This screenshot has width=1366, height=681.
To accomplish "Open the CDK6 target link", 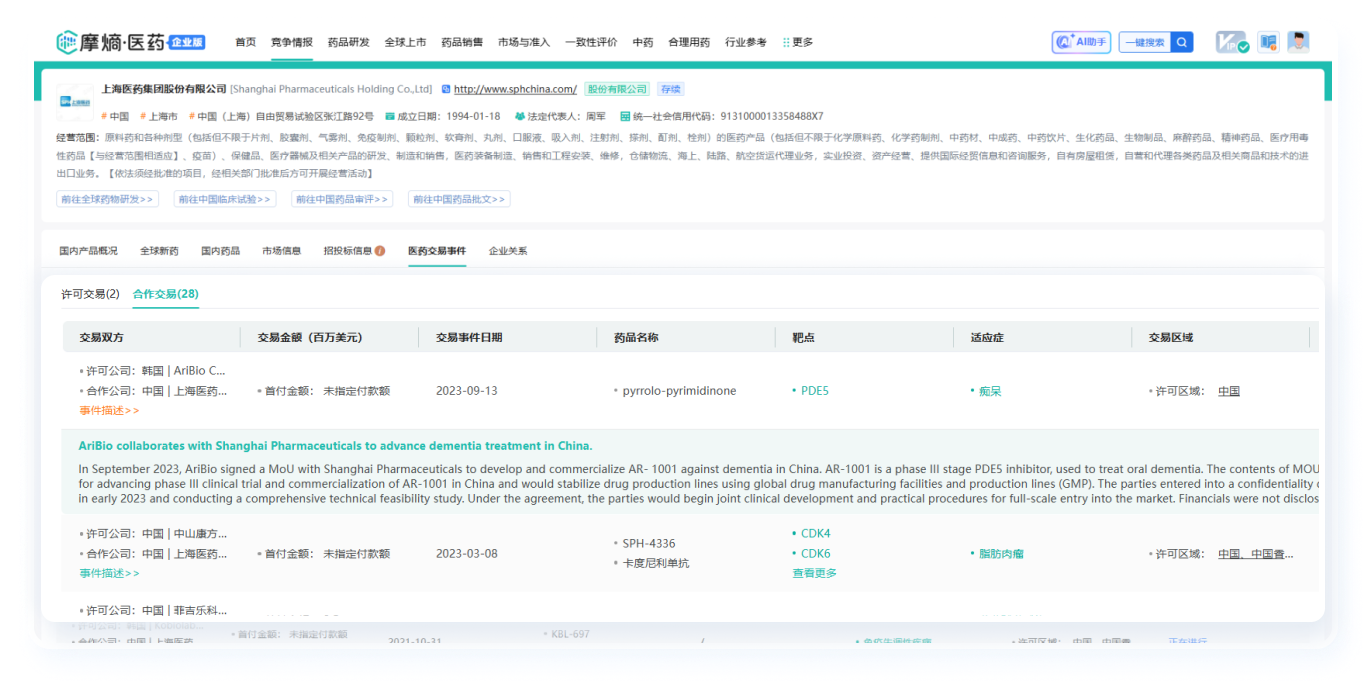I will (x=816, y=554).
